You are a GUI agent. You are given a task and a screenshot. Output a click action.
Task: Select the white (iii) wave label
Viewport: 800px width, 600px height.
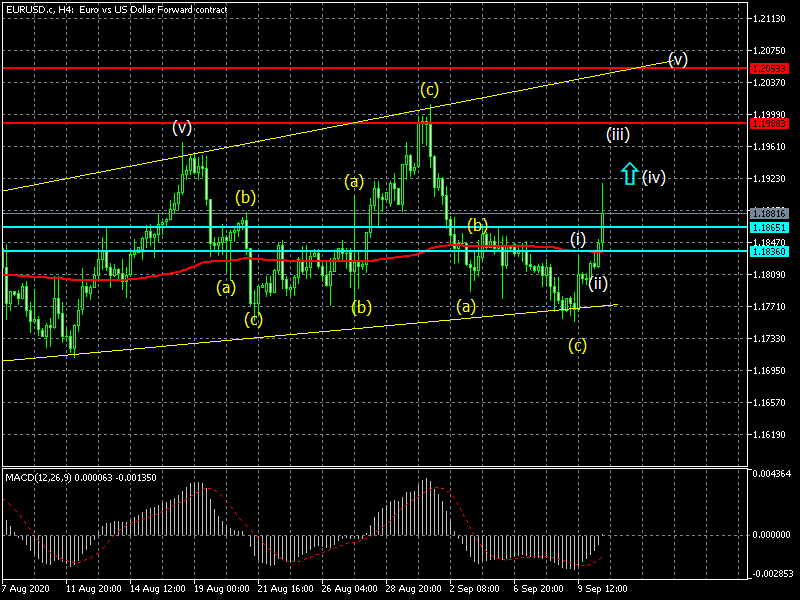(x=617, y=134)
